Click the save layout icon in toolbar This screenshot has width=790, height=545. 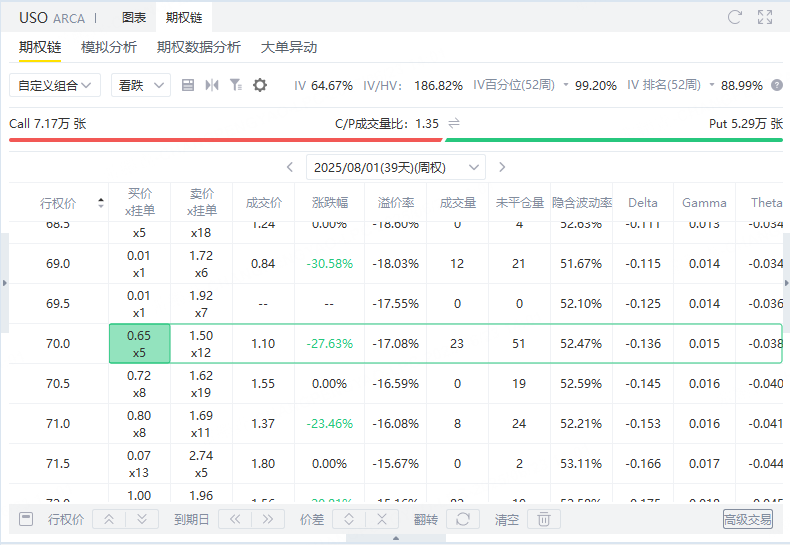[188, 85]
